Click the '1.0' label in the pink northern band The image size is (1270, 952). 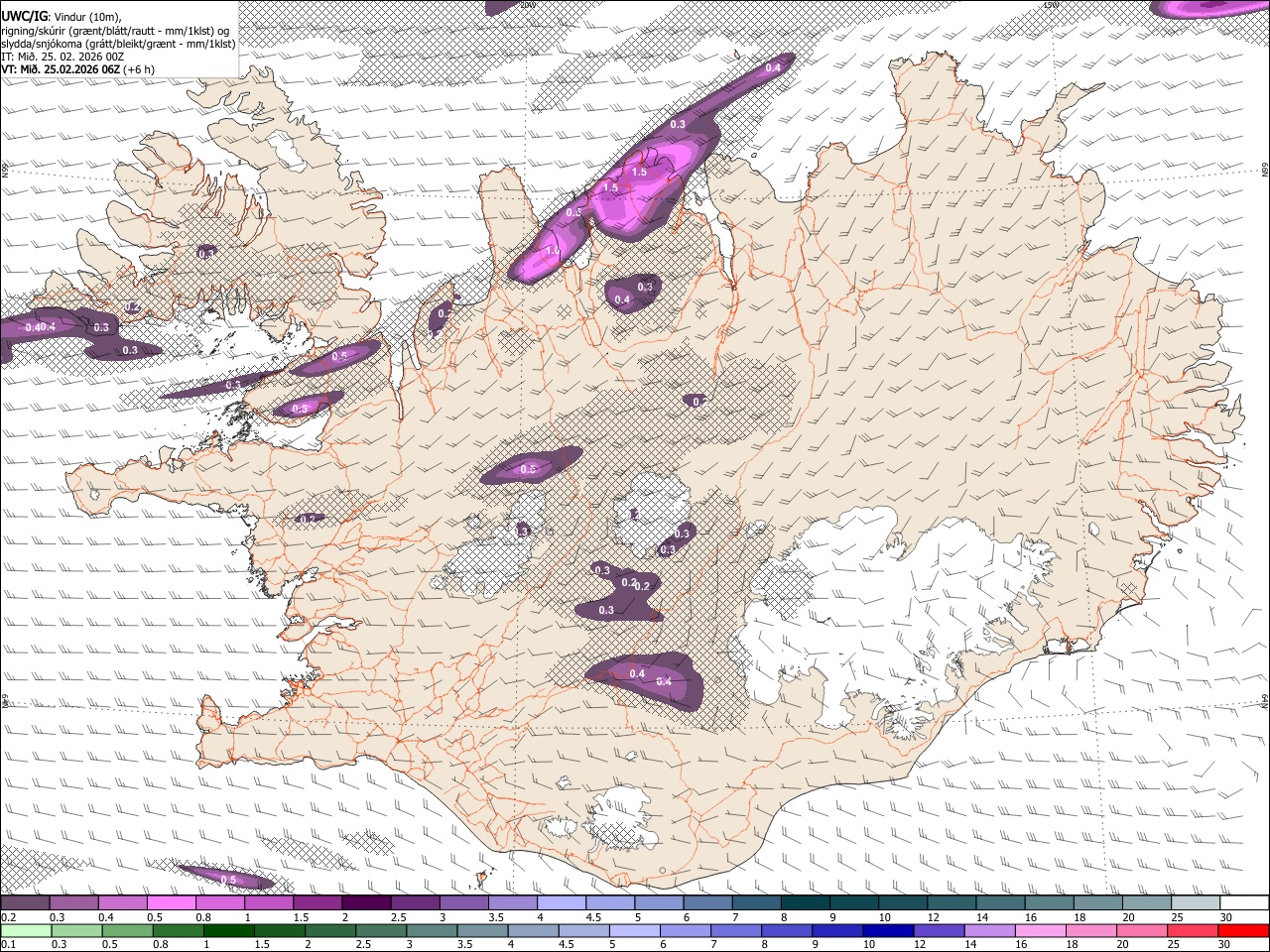(552, 251)
